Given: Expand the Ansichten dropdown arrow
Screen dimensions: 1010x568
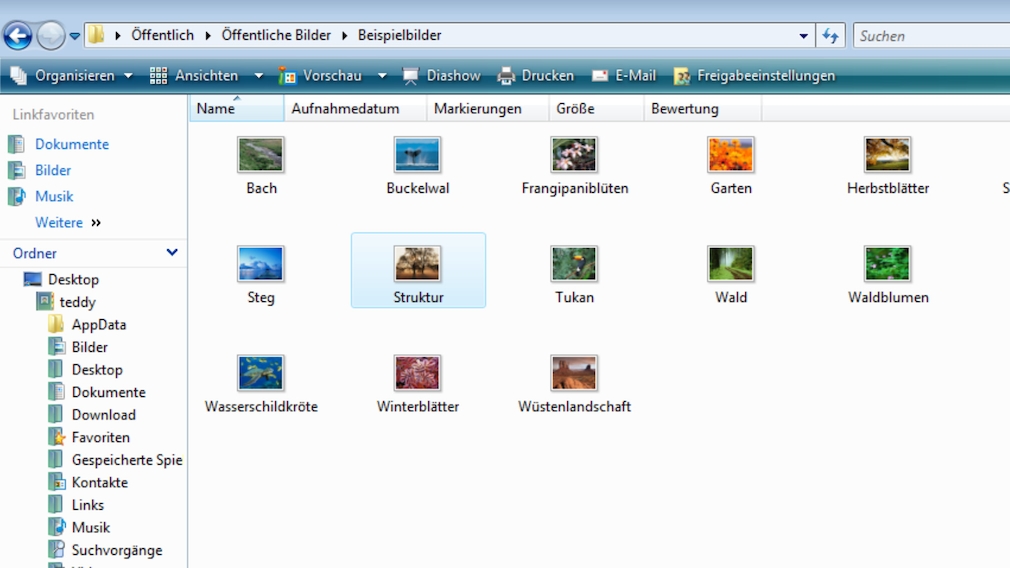Looking at the screenshot, I should tap(258, 76).
